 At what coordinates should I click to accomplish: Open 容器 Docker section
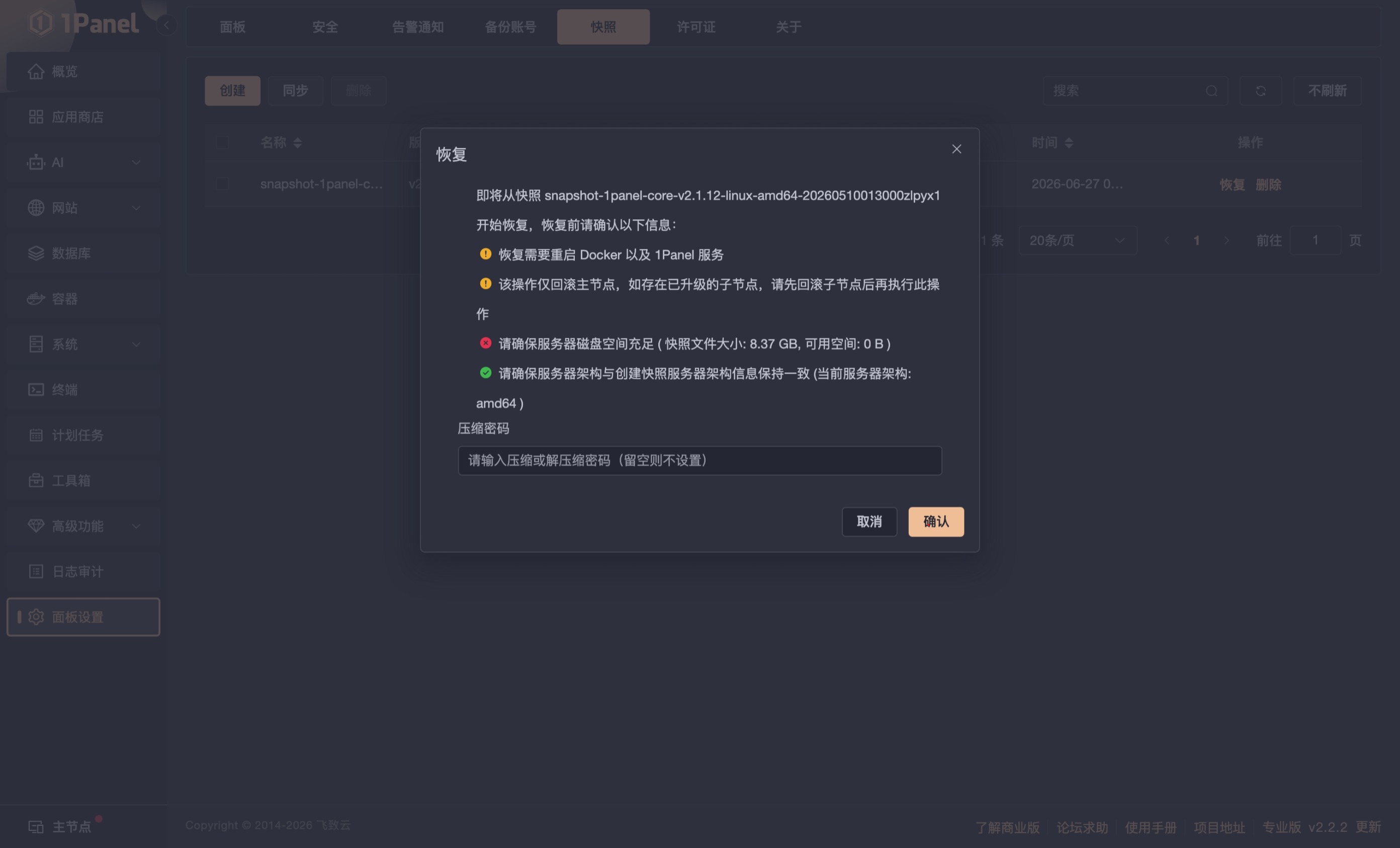click(x=83, y=299)
